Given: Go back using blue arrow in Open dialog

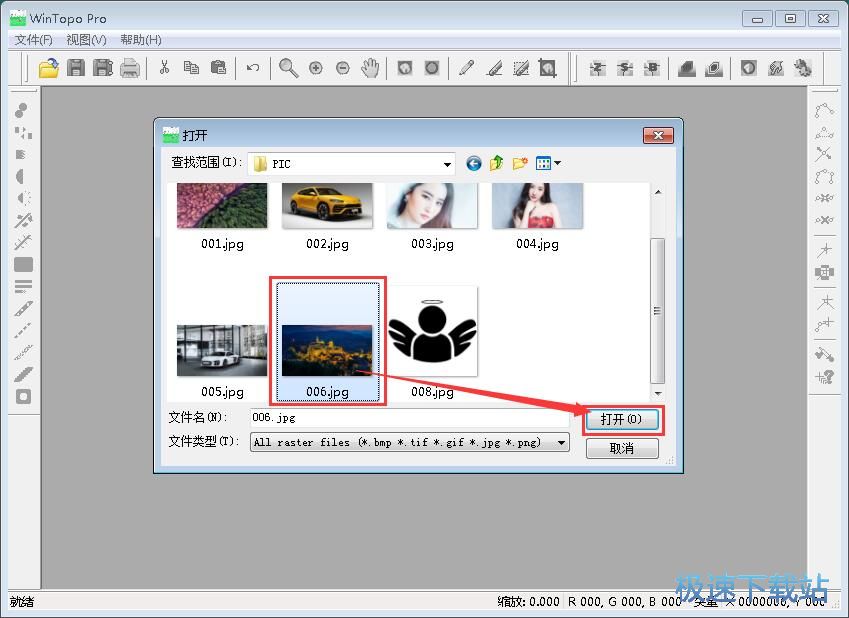Looking at the screenshot, I should [x=474, y=163].
